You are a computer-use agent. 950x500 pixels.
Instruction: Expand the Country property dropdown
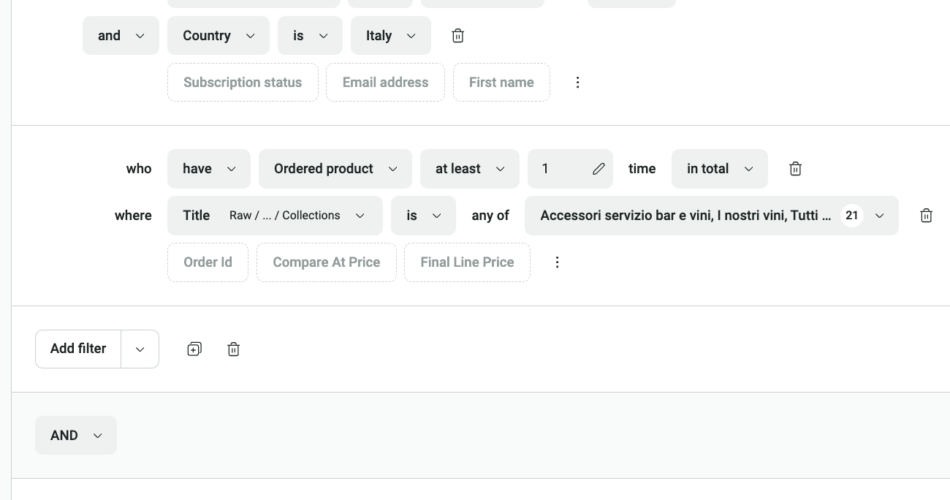pyautogui.click(x=218, y=36)
